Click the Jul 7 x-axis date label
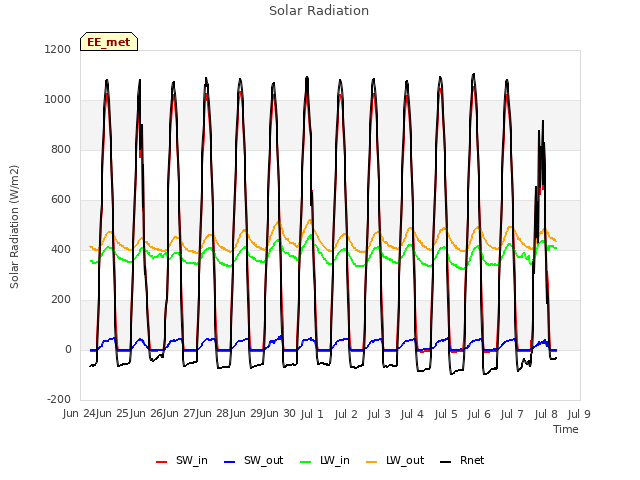 click(512, 414)
